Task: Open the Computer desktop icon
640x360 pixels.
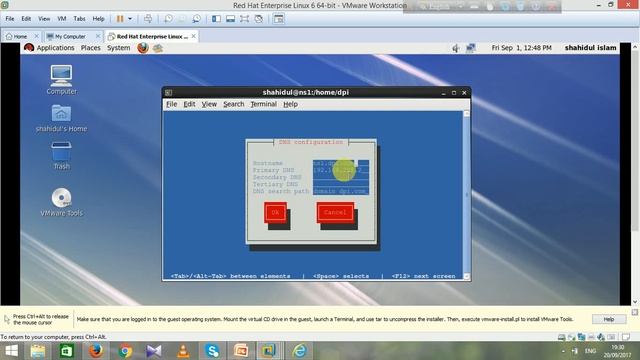Action: [62, 80]
